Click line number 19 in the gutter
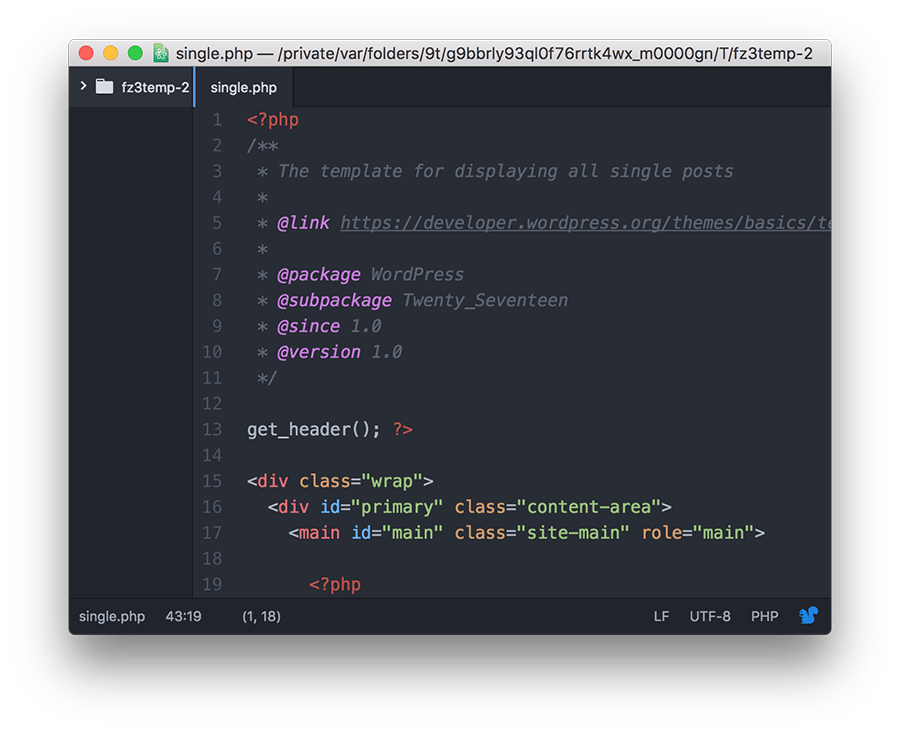The height and width of the screenshot is (733, 900). [212, 584]
